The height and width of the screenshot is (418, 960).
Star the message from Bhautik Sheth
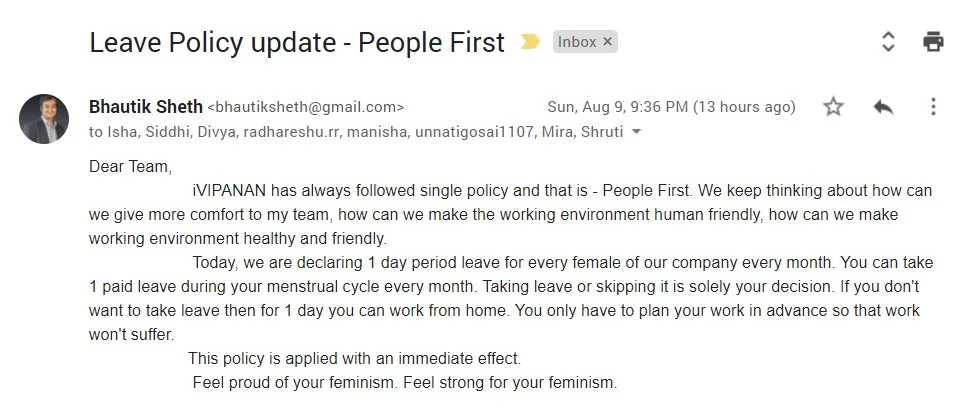tap(833, 107)
